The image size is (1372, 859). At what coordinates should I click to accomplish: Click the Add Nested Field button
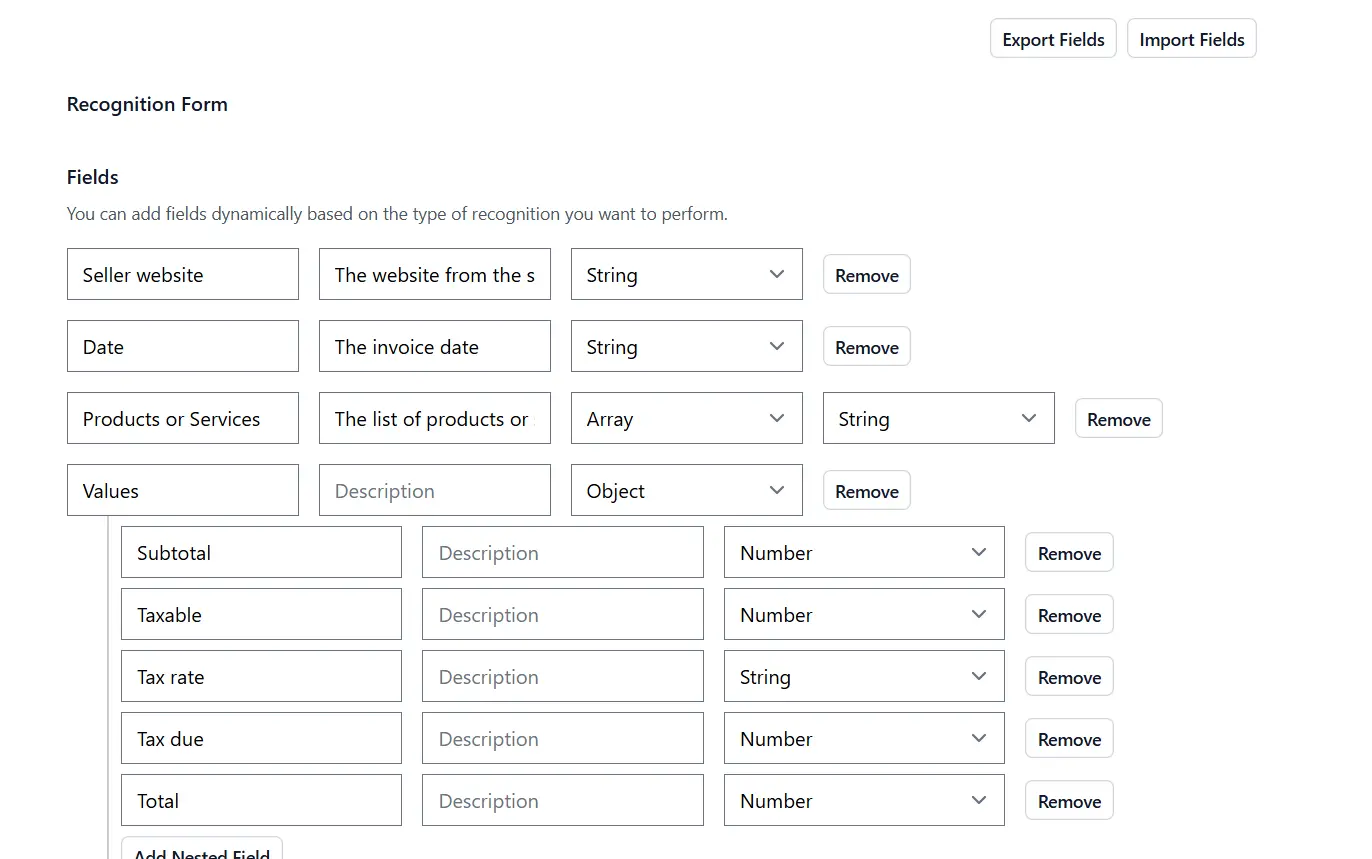(201, 852)
